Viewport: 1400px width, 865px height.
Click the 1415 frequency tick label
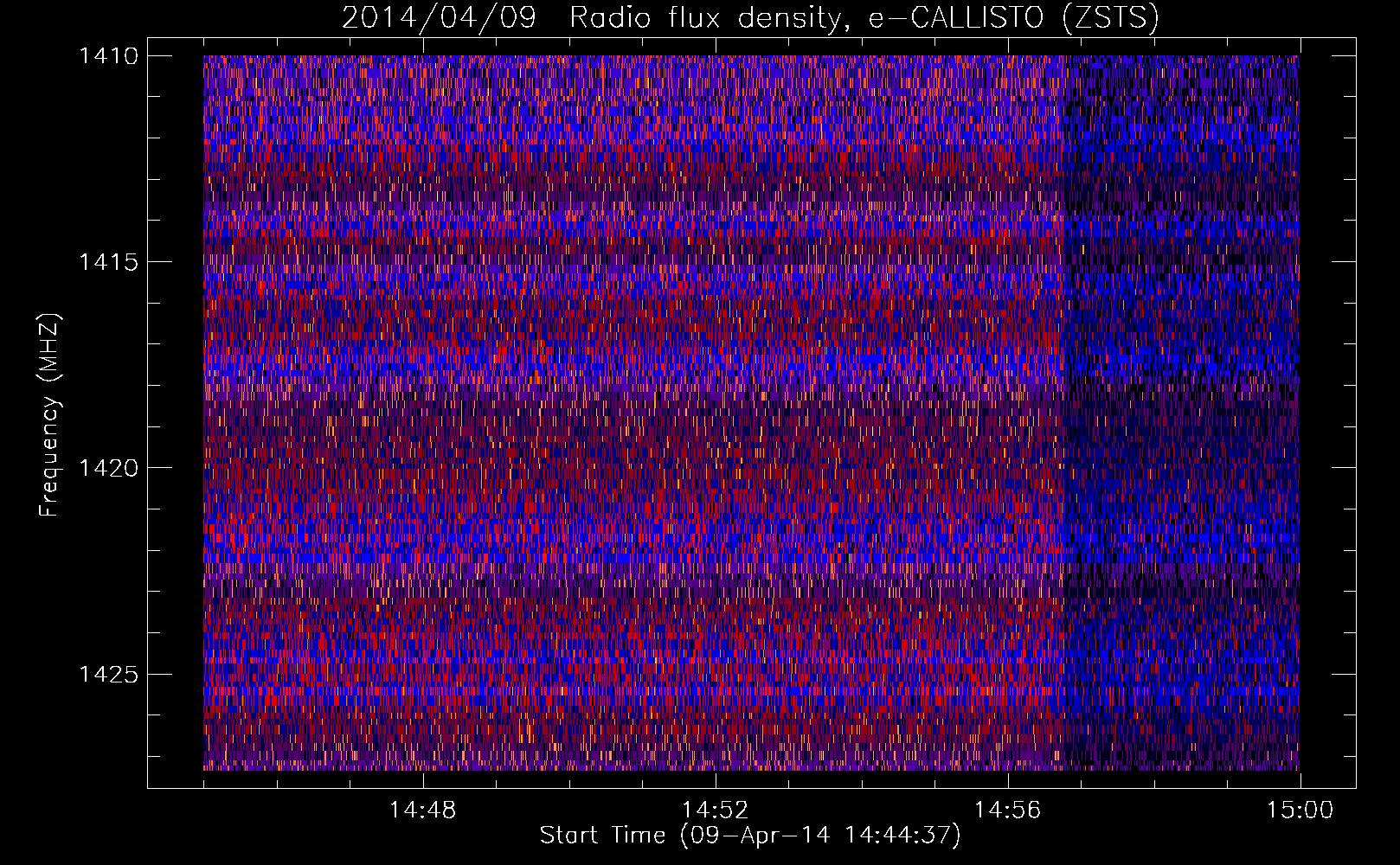click(108, 262)
